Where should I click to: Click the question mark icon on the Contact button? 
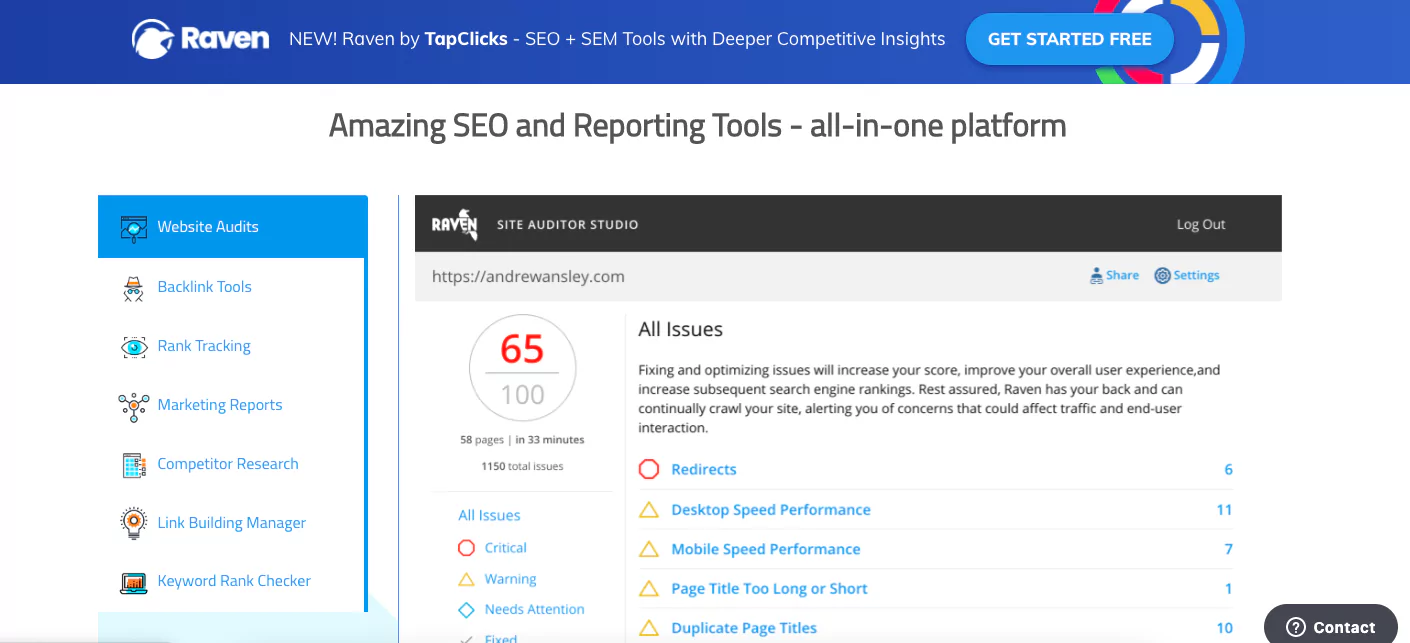1296,628
